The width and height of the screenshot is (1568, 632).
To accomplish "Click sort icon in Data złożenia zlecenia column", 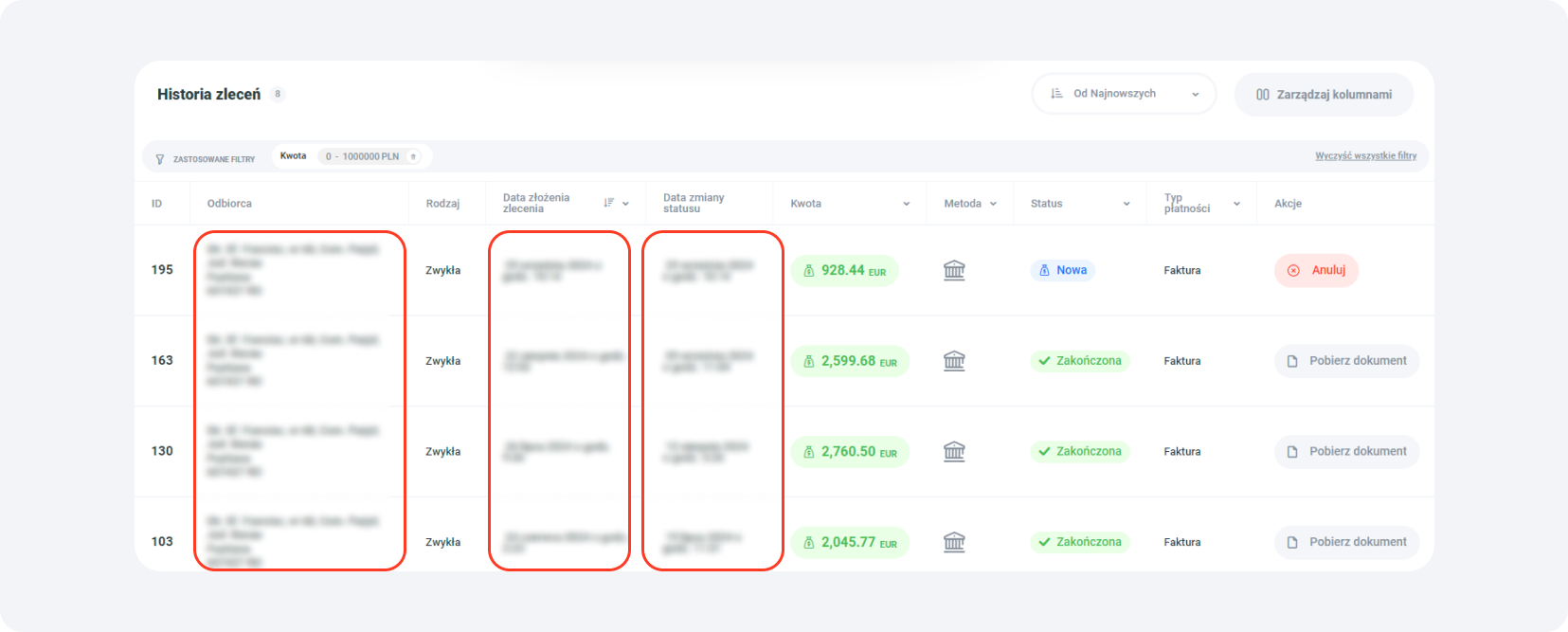I will [x=609, y=203].
